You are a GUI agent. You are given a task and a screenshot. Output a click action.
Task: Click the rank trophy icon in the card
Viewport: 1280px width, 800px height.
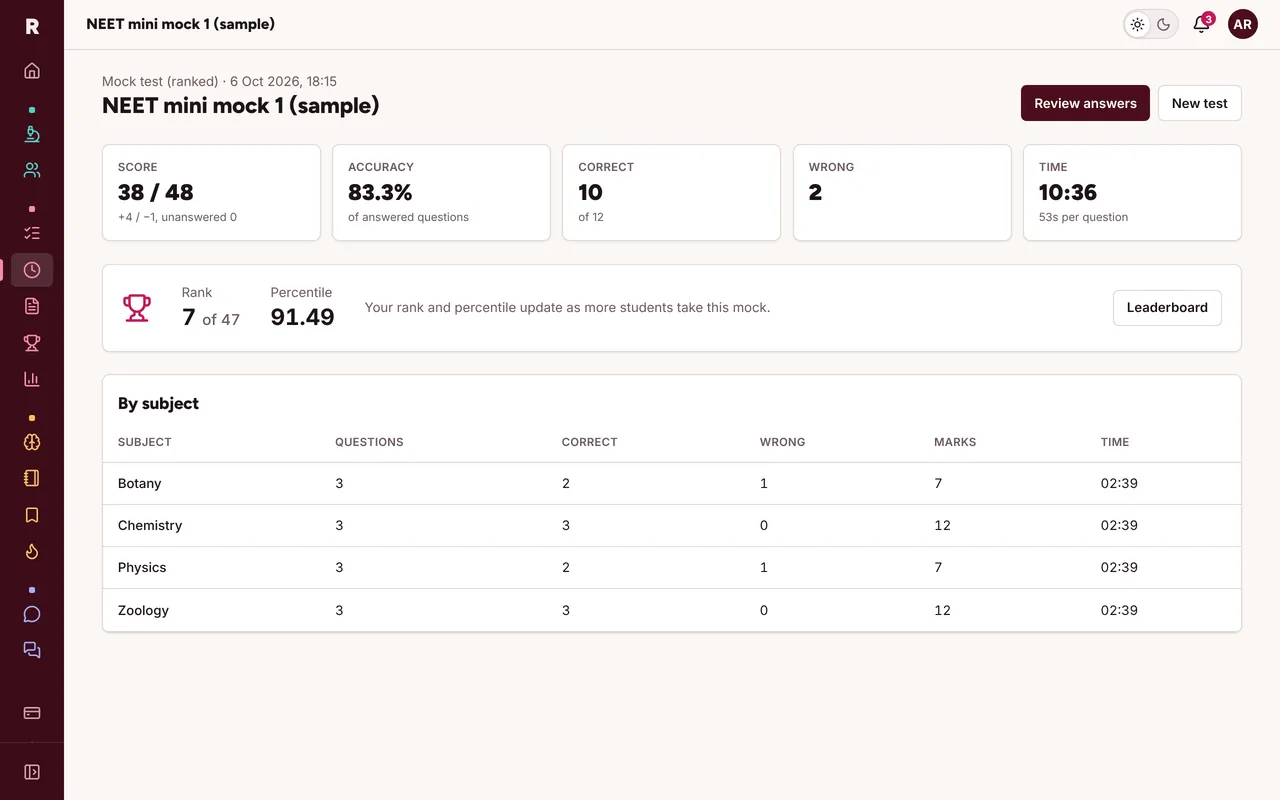137,308
